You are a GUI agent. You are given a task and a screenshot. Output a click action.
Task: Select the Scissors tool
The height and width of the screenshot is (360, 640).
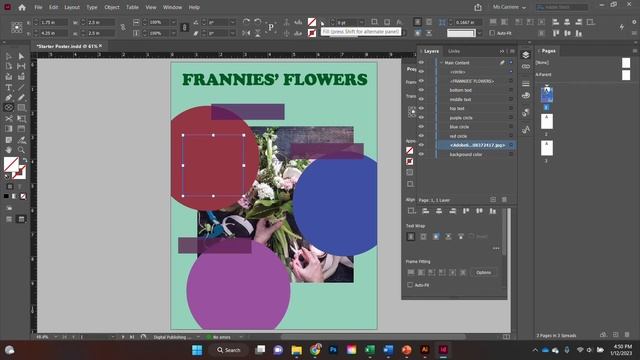pos(8,118)
